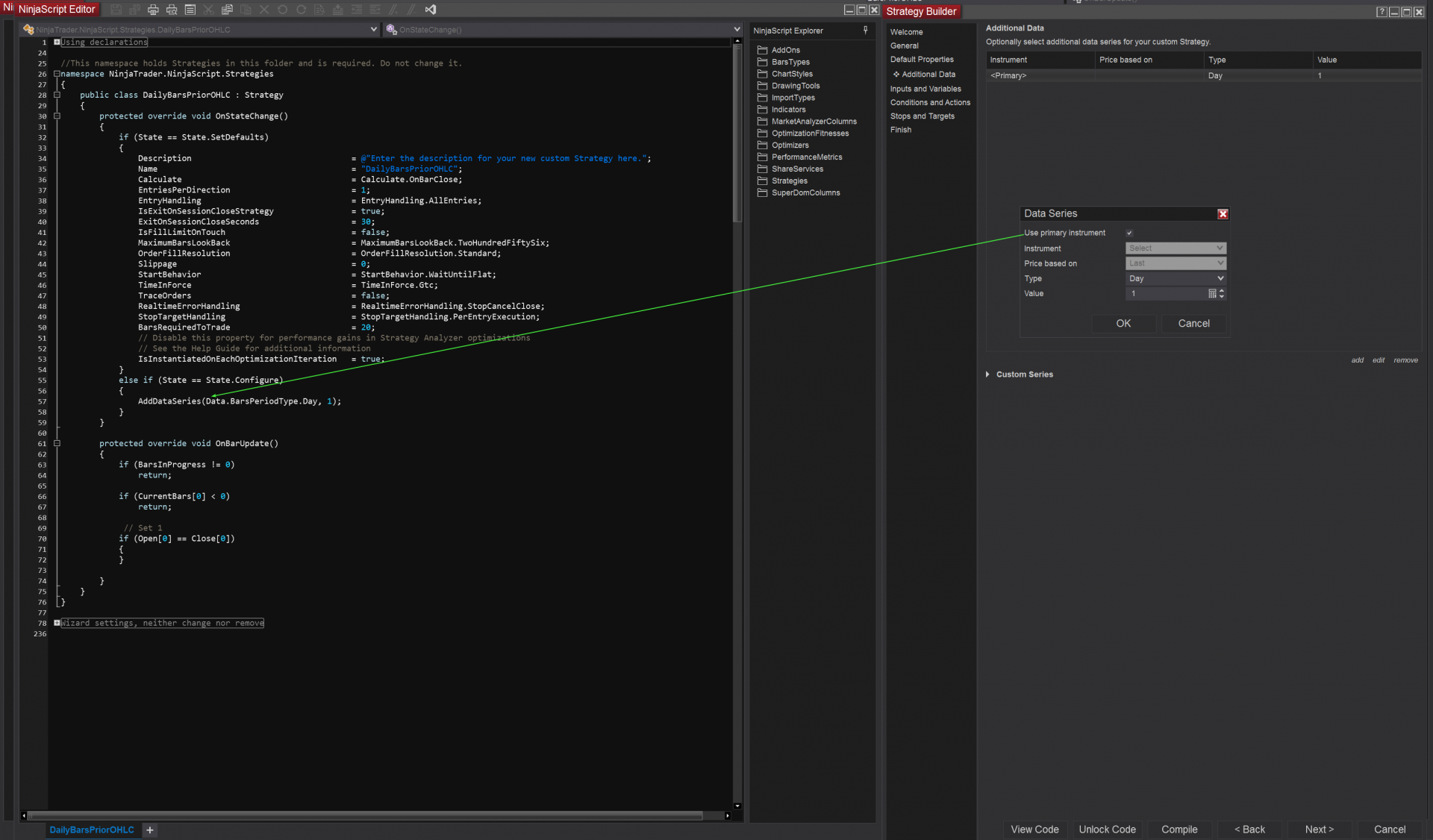The height and width of the screenshot is (840, 1433).
Task: Expand the Custom Series section
Action: click(x=987, y=374)
